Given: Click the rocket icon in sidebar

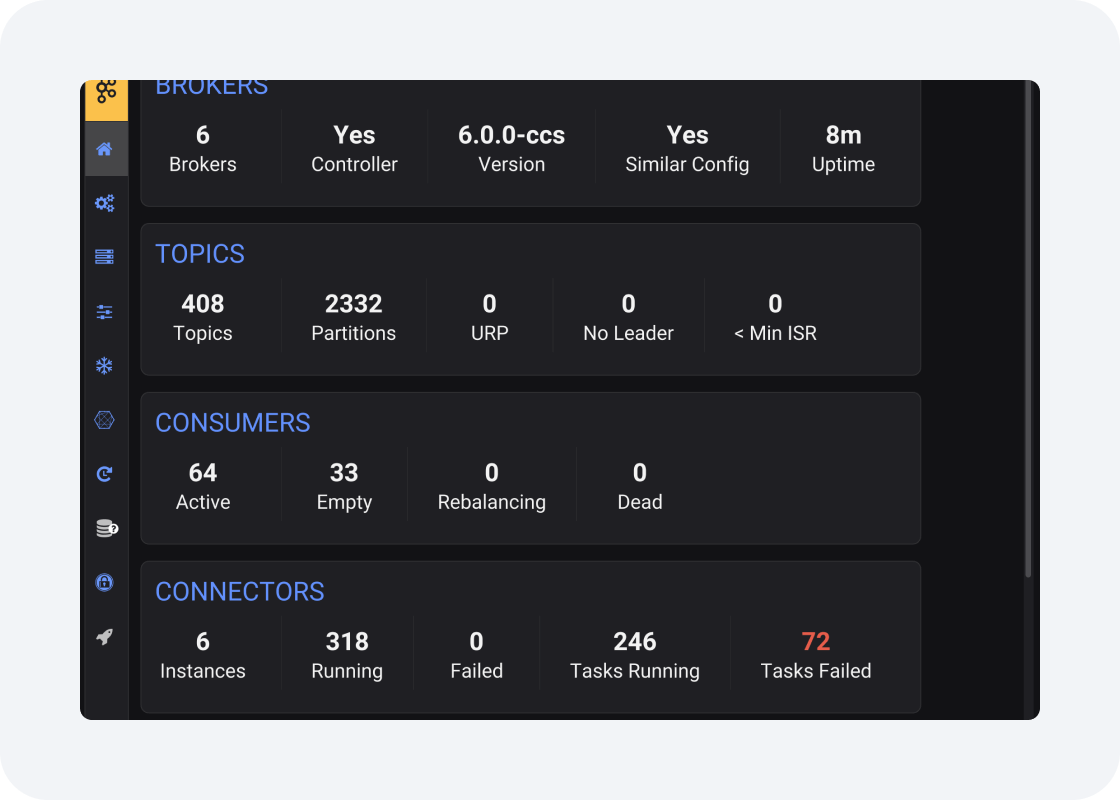Looking at the screenshot, I should click(x=105, y=637).
